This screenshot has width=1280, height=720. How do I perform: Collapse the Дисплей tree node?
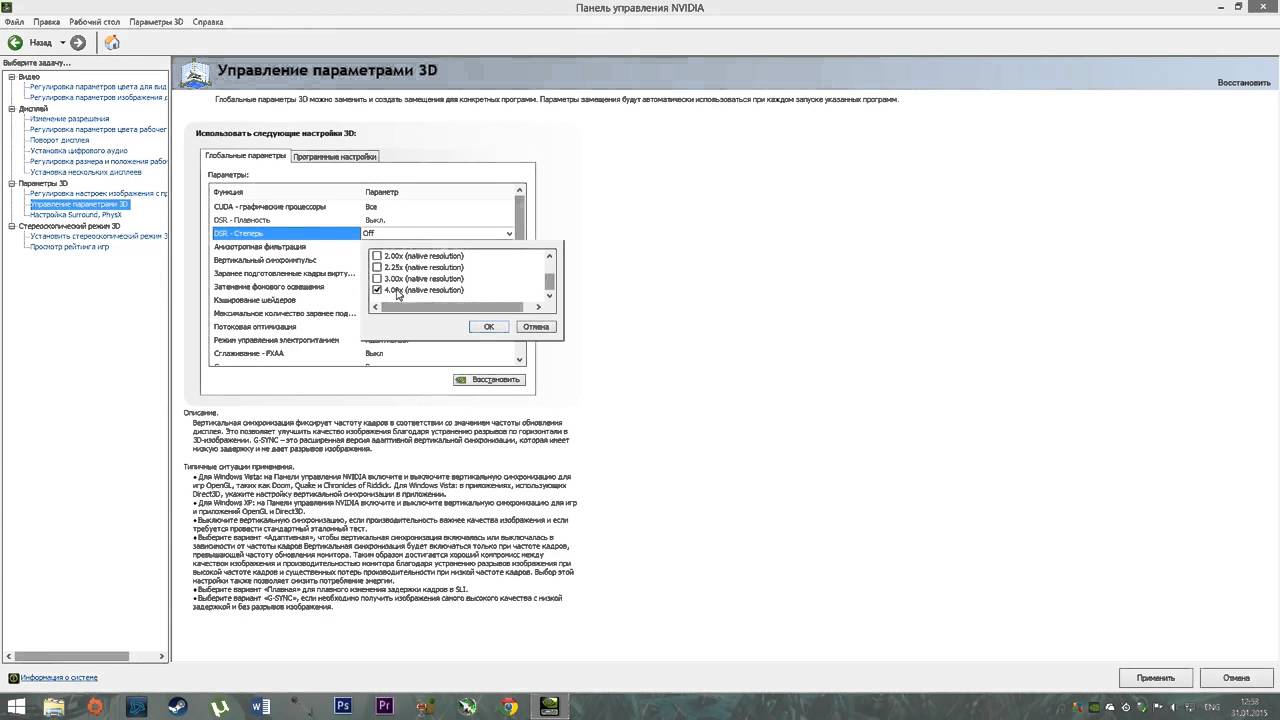(x=12, y=109)
